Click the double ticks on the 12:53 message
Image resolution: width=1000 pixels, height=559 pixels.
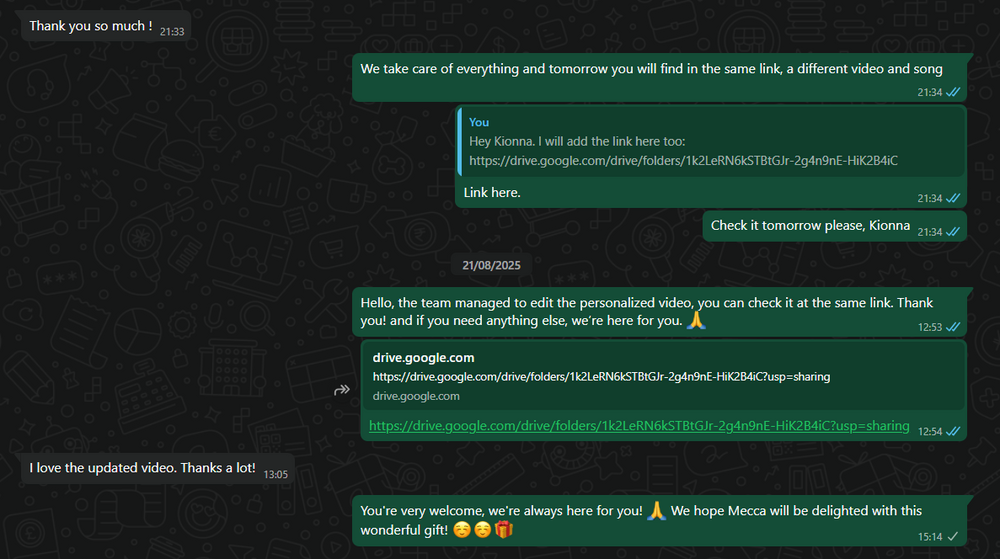pyautogui.click(x=953, y=328)
